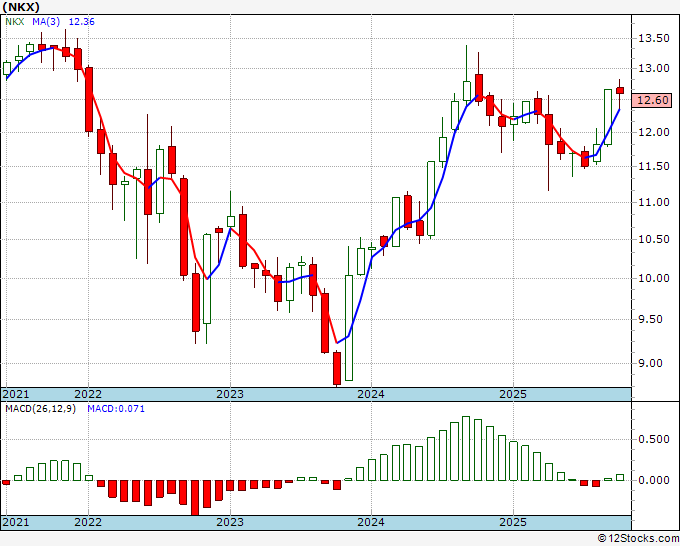Select 2021 on the price chart timeline
The height and width of the screenshot is (546, 680).
click(x=16, y=394)
